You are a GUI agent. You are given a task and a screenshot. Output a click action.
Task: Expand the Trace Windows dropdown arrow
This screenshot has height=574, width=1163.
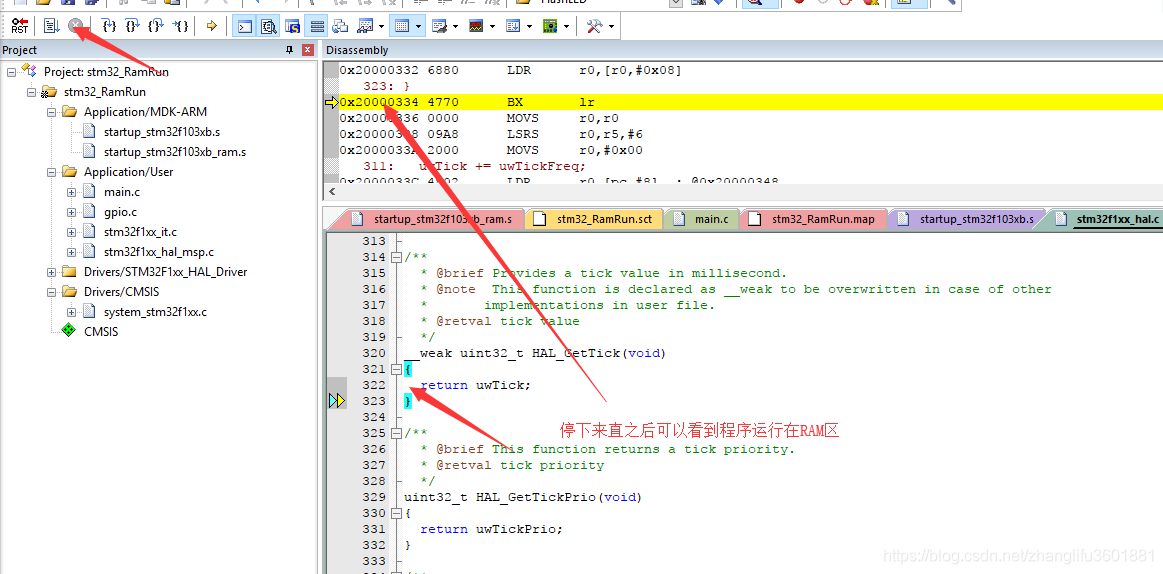pos(530,27)
